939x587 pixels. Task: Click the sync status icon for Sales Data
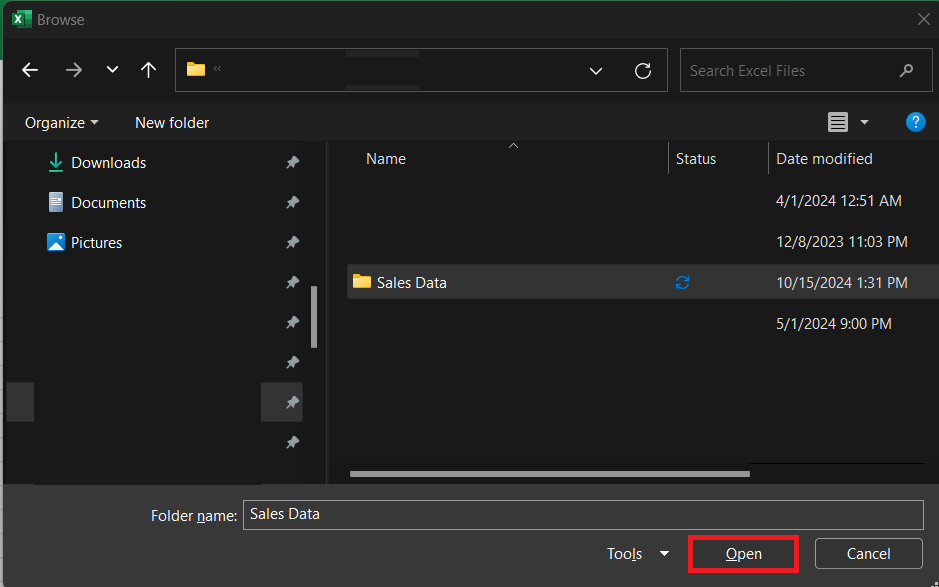pyautogui.click(x=682, y=283)
